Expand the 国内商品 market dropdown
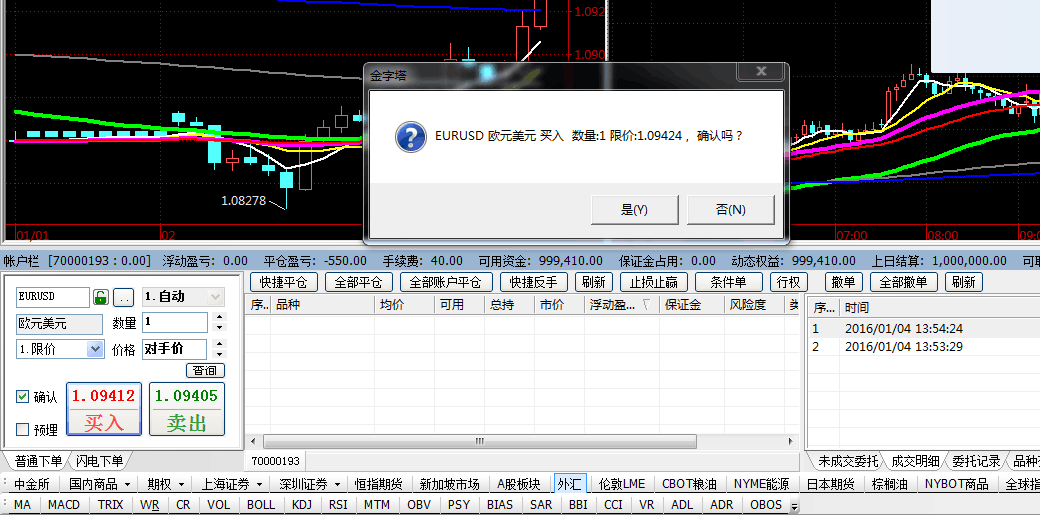The image size is (1040, 516). (127, 484)
